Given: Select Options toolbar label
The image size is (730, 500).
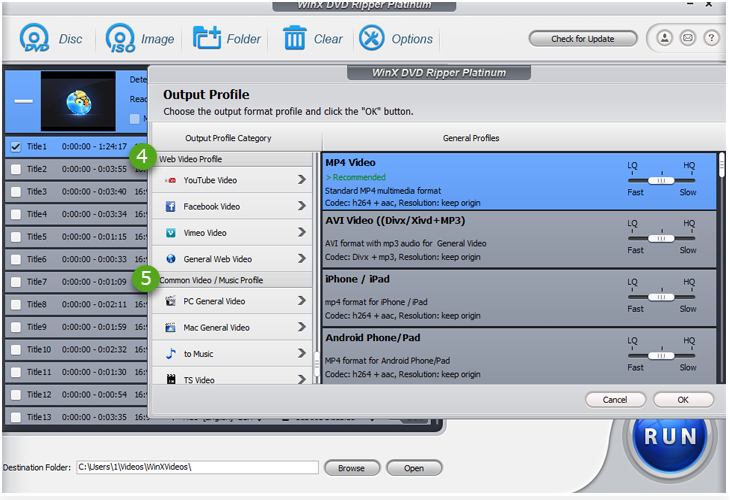Looking at the screenshot, I should tap(412, 40).
